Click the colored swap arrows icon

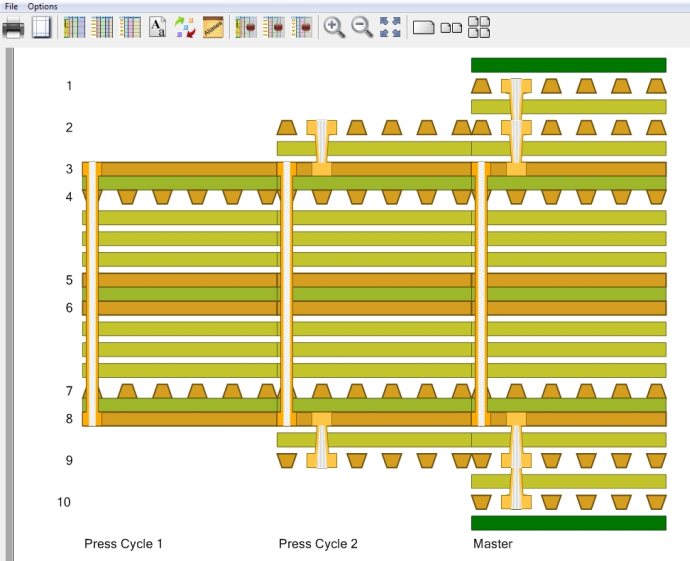click(x=185, y=28)
